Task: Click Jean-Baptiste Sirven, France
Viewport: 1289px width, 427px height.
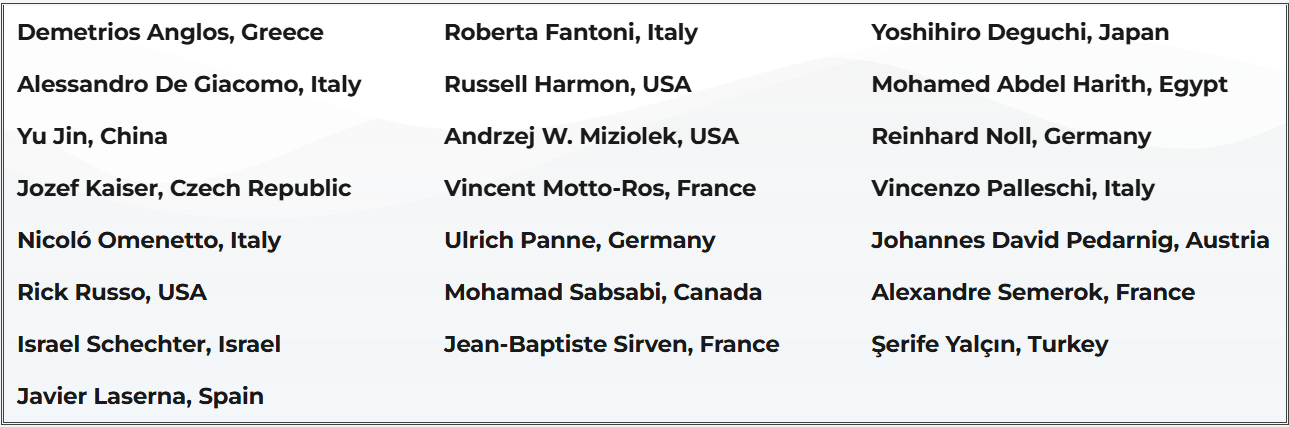Action: (x=611, y=344)
